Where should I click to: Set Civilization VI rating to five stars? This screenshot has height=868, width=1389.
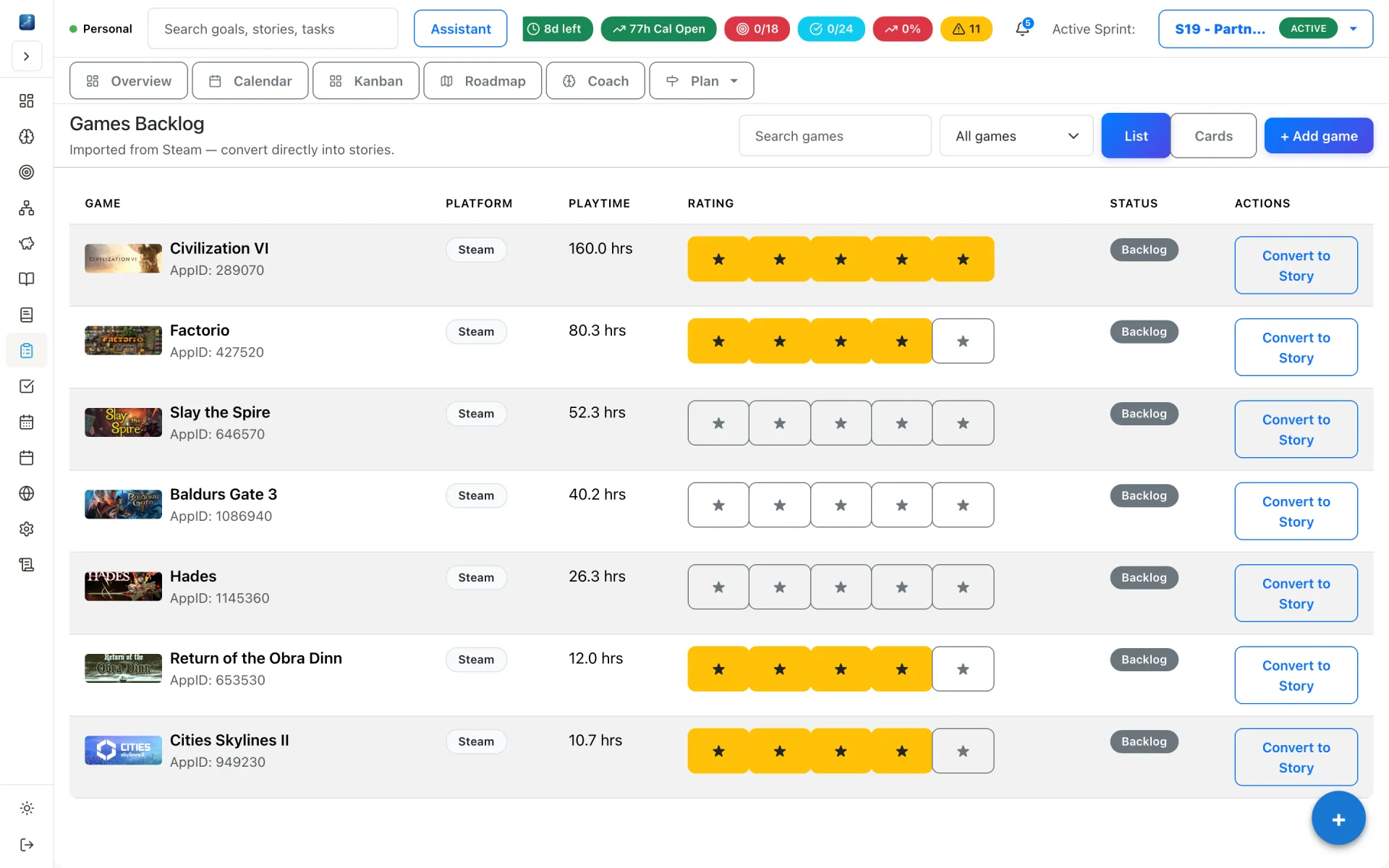pyautogui.click(x=963, y=259)
